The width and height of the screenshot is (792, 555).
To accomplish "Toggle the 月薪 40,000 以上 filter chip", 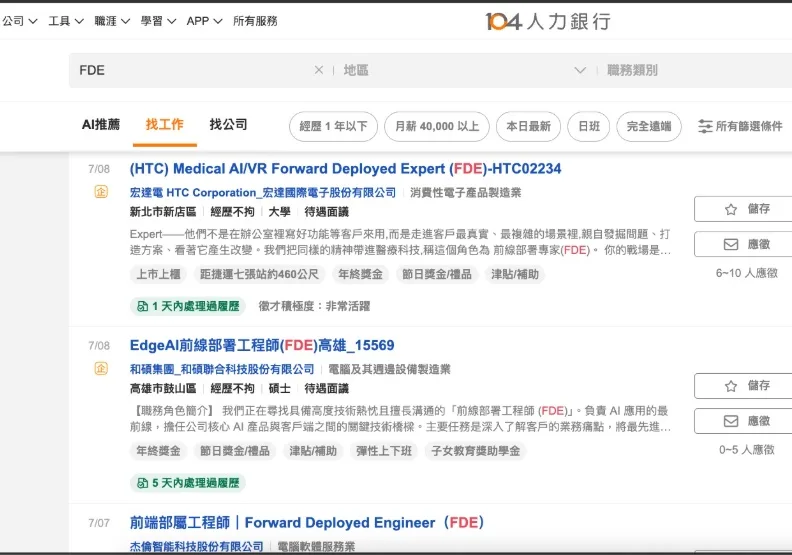I will coord(437,126).
